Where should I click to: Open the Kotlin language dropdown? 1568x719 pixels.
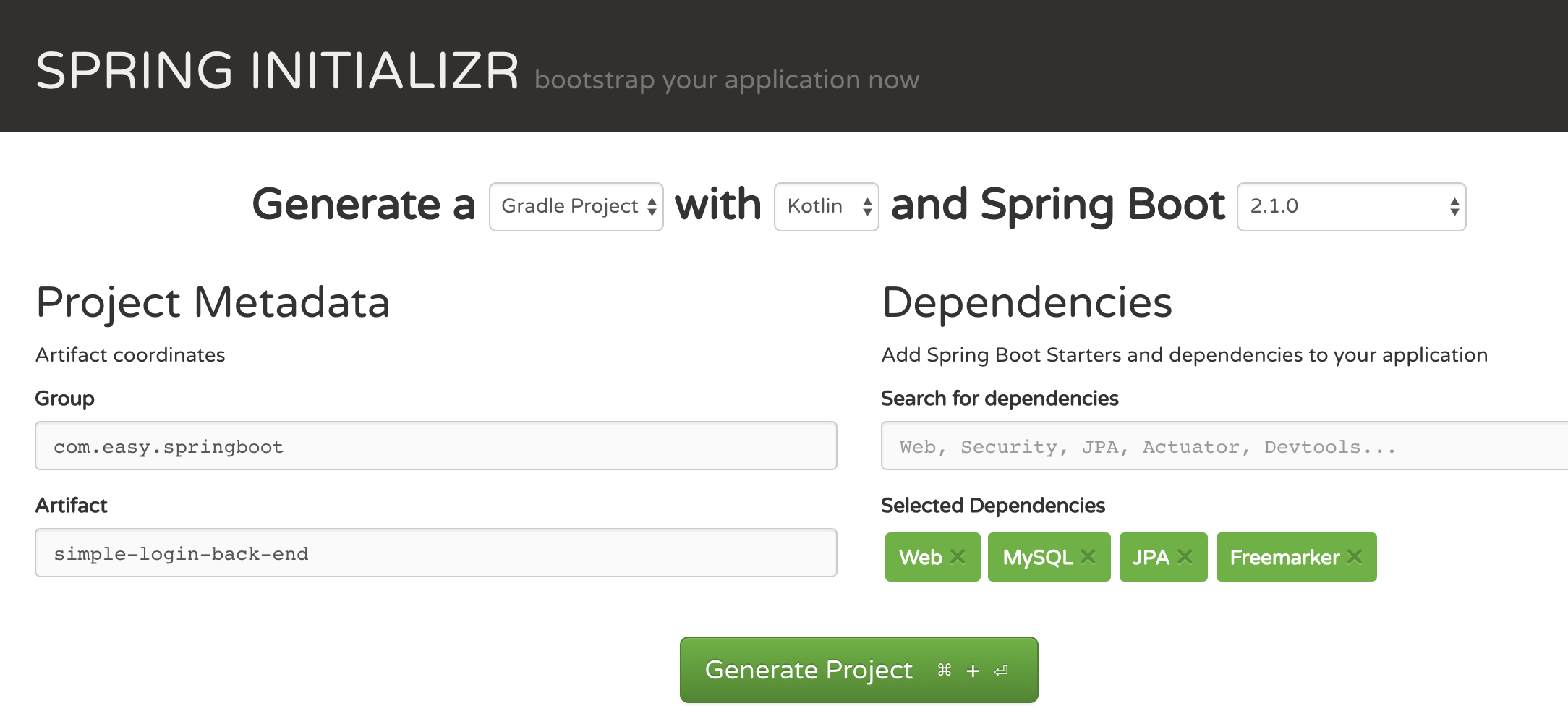point(826,207)
